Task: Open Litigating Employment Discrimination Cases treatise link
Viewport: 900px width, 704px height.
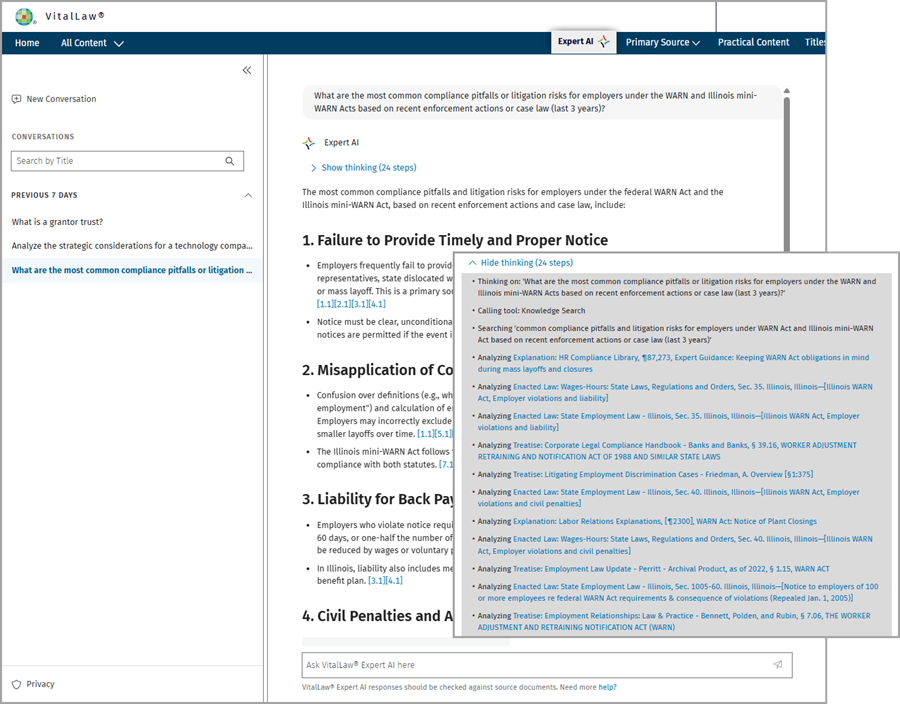Action: [x=663, y=474]
